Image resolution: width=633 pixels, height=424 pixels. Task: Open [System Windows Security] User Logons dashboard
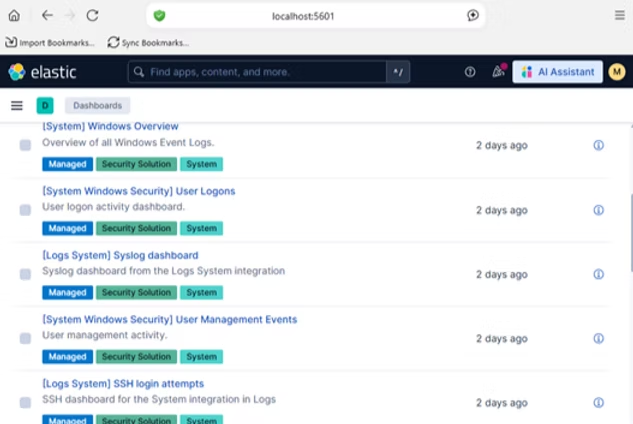[x=138, y=191]
